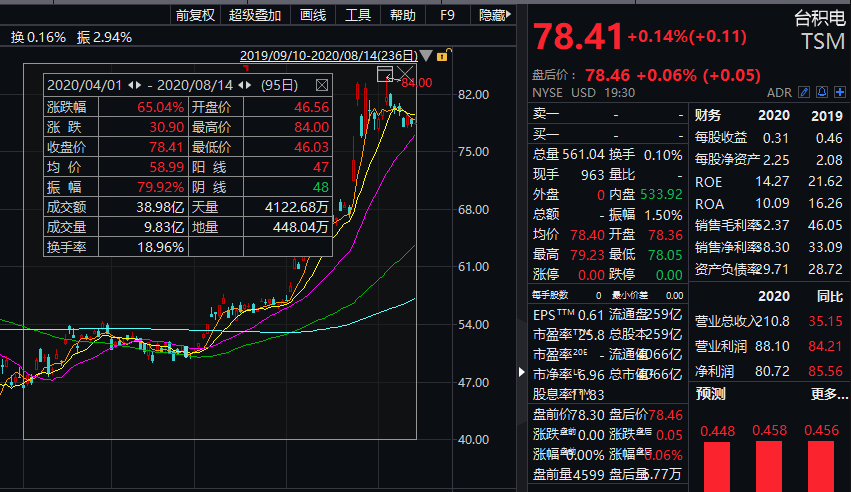Screen dimensions: 851x492
Task: Click the 振幅 79.92% cell
Action: click(x=116, y=187)
